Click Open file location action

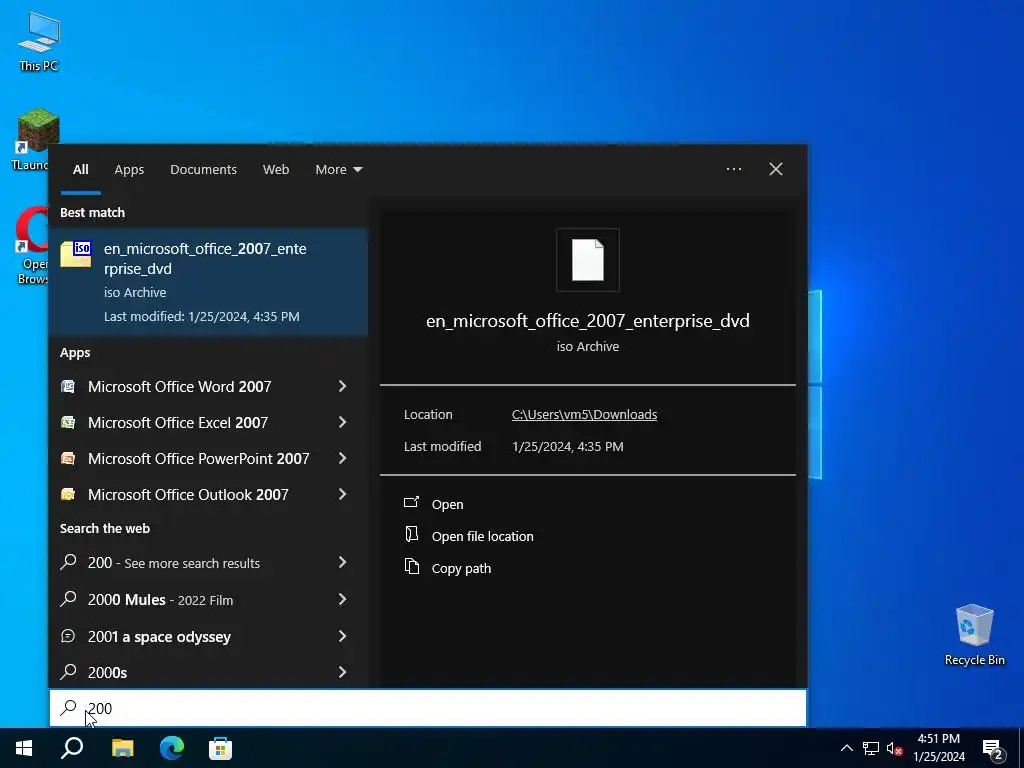click(x=483, y=536)
